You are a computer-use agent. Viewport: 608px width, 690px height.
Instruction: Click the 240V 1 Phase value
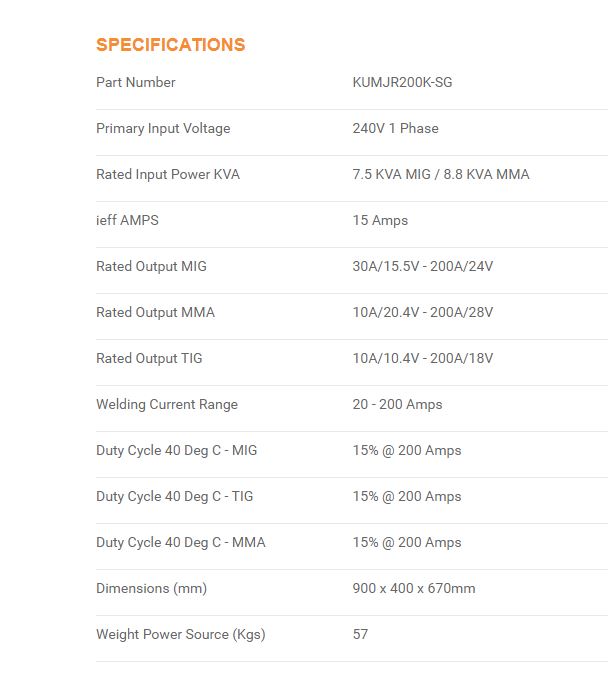point(396,128)
